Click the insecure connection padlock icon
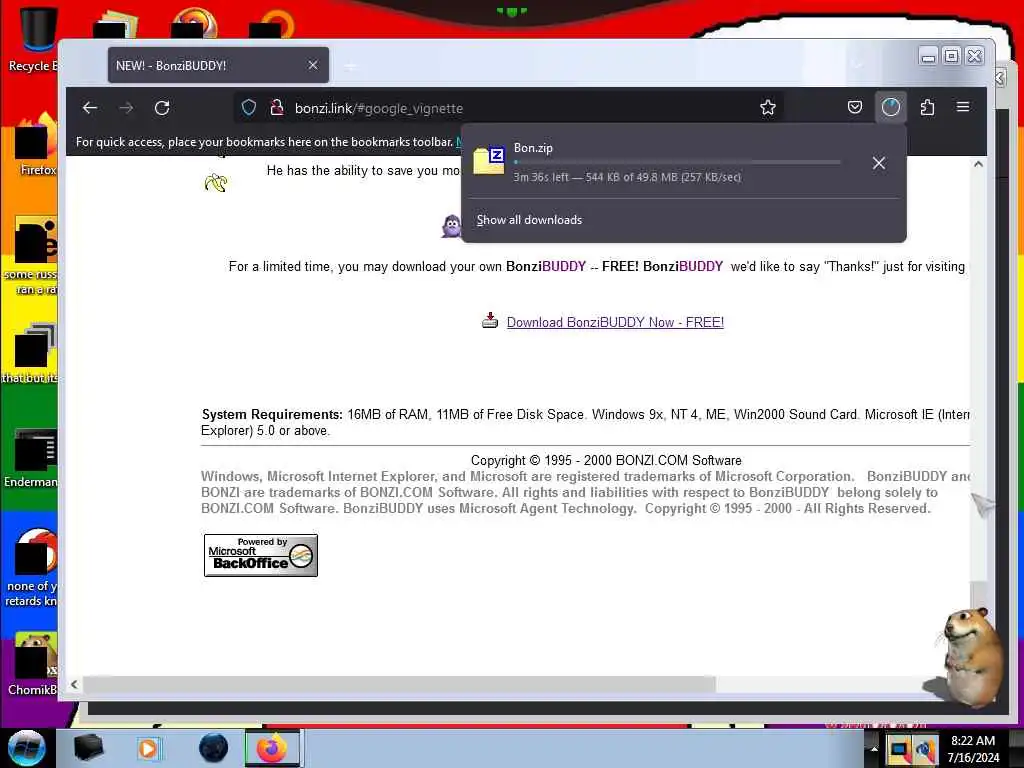This screenshot has height=768, width=1024. pyautogui.click(x=277, y=108)
